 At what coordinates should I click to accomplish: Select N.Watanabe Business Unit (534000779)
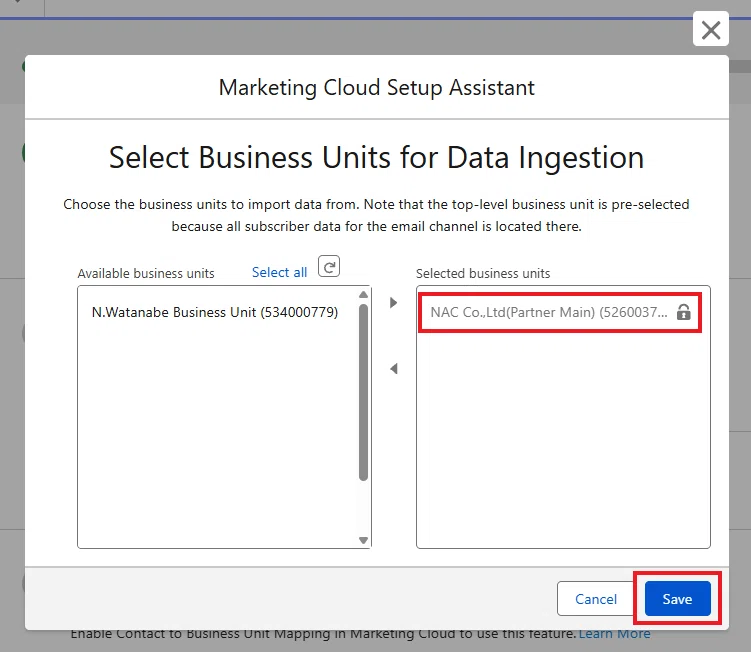tap(215, 312)
